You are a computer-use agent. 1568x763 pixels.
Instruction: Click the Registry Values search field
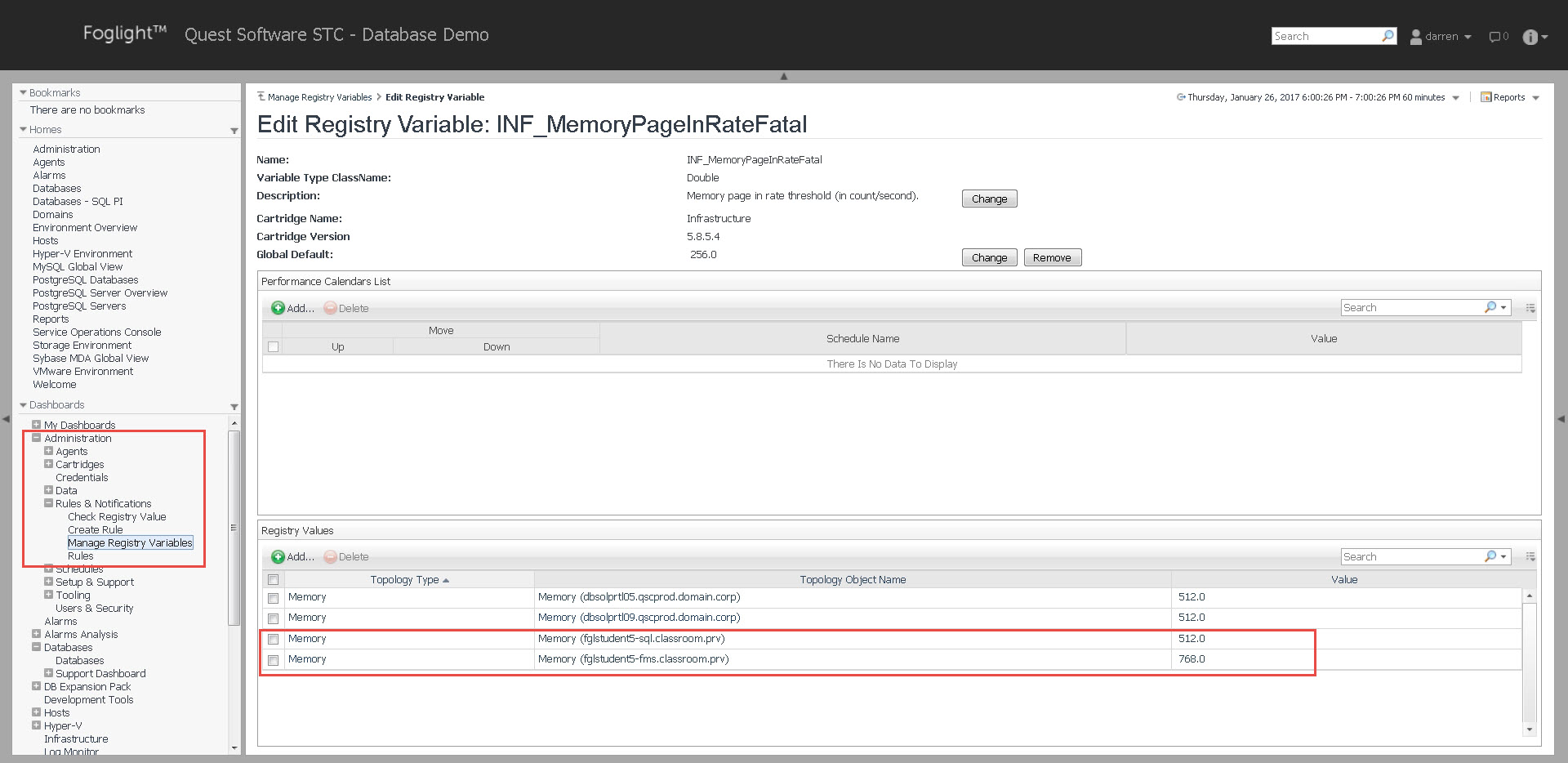click(1411, 557)
